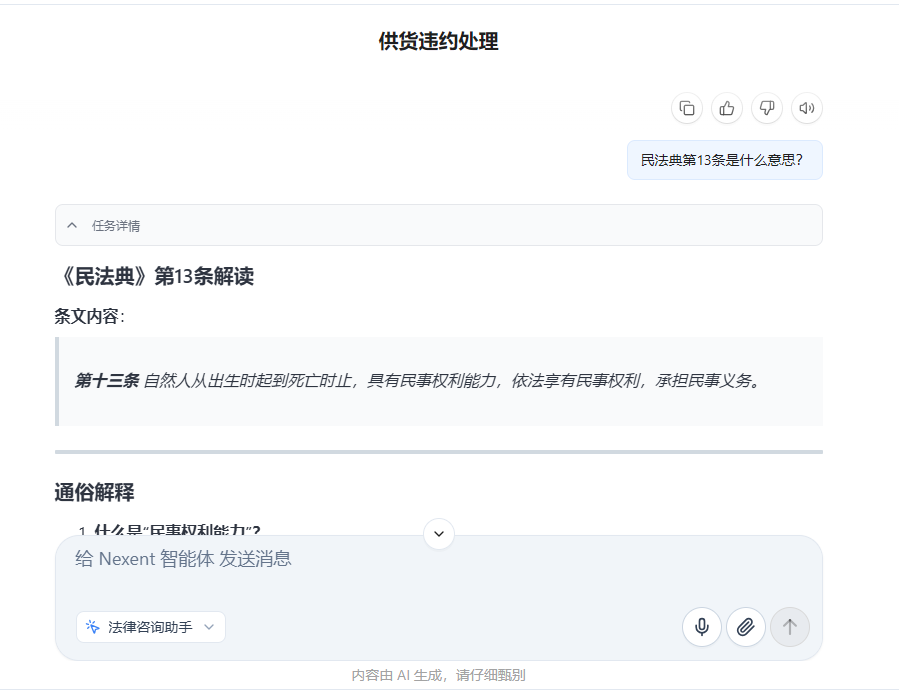Click the scroll-to-bottom chevron circle
This screenshot has width=899, height=694.
click(438, 534)
